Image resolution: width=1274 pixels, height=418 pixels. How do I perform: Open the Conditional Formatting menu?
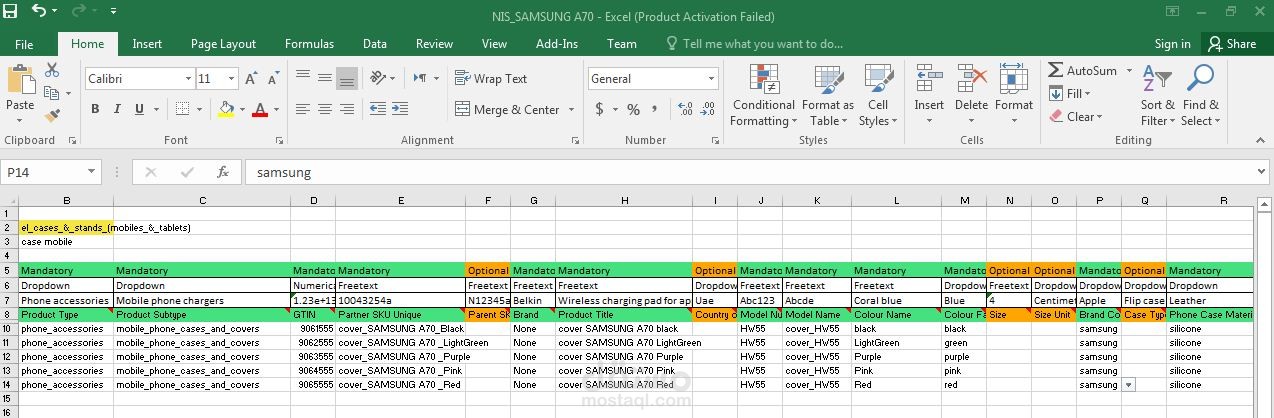tap(764, 95)
